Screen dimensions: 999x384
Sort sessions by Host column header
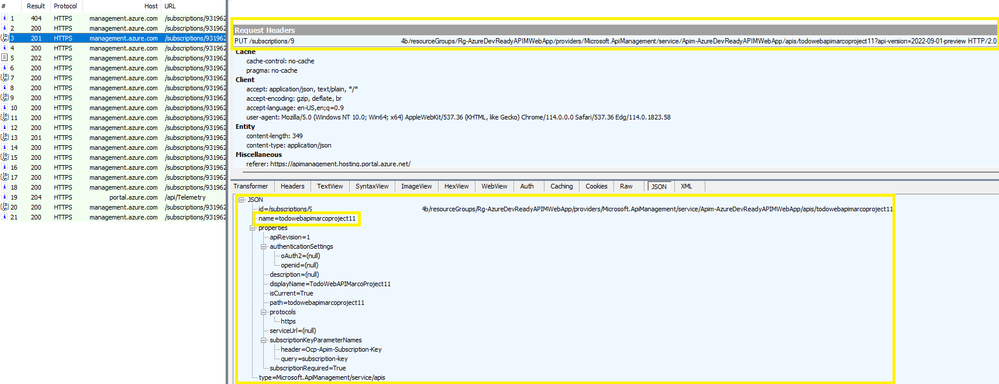[122, 6]
